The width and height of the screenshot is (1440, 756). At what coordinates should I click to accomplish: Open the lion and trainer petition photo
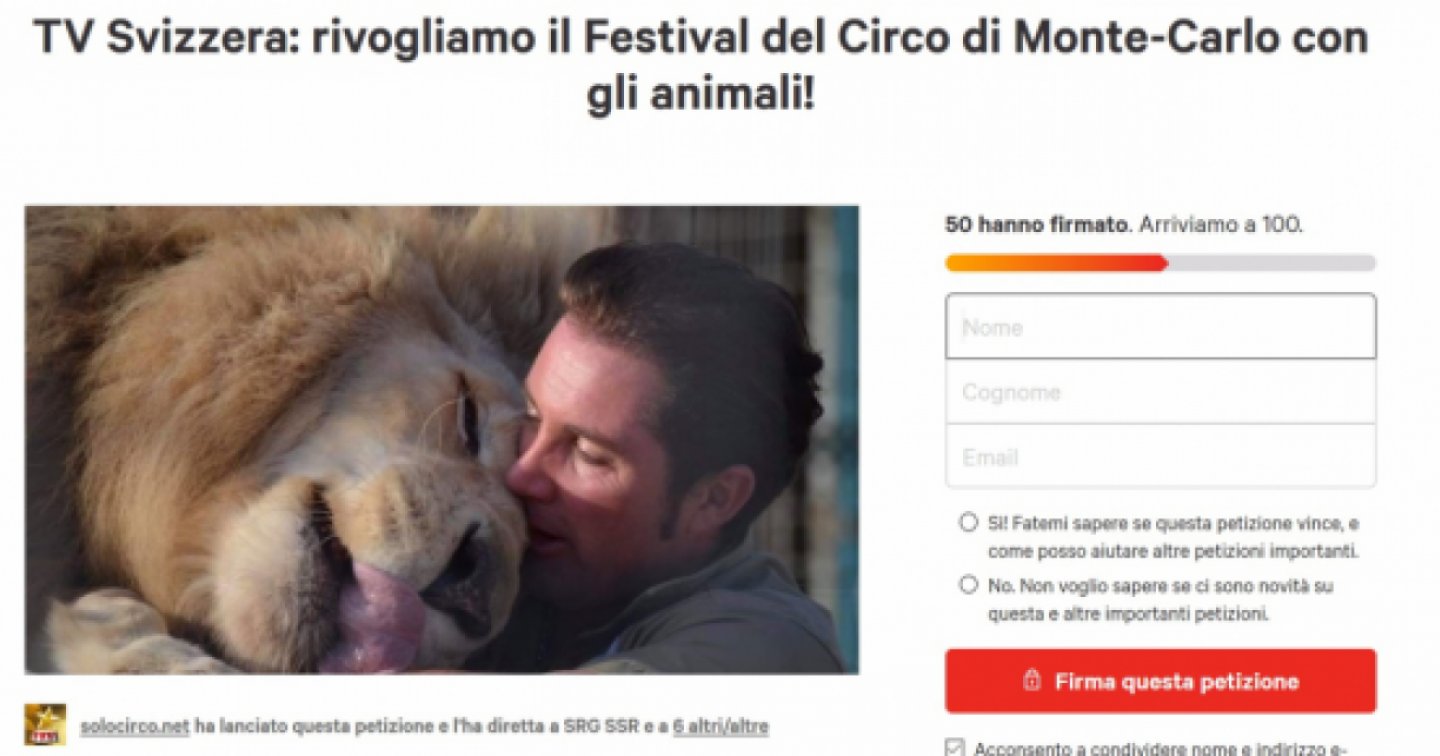(x=441, y=439)
